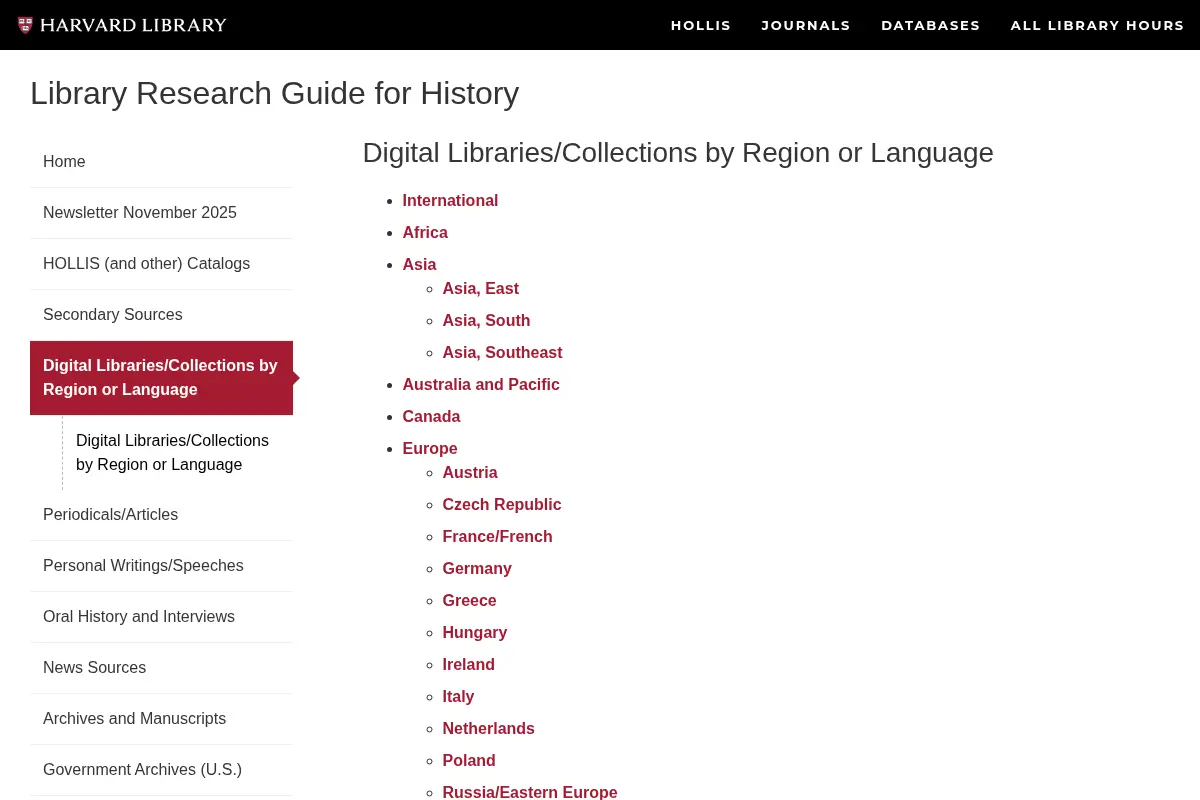Select the highlighted Digital Libraries/Collections sidebar tab
Screen dimensions: 1200x800
coord(161,378)
